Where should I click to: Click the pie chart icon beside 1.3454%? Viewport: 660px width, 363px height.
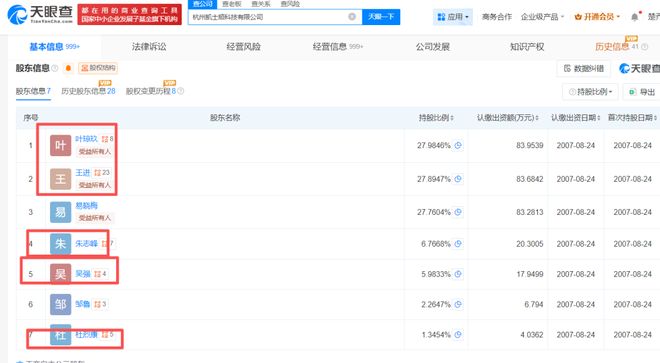tap(458, 335)
